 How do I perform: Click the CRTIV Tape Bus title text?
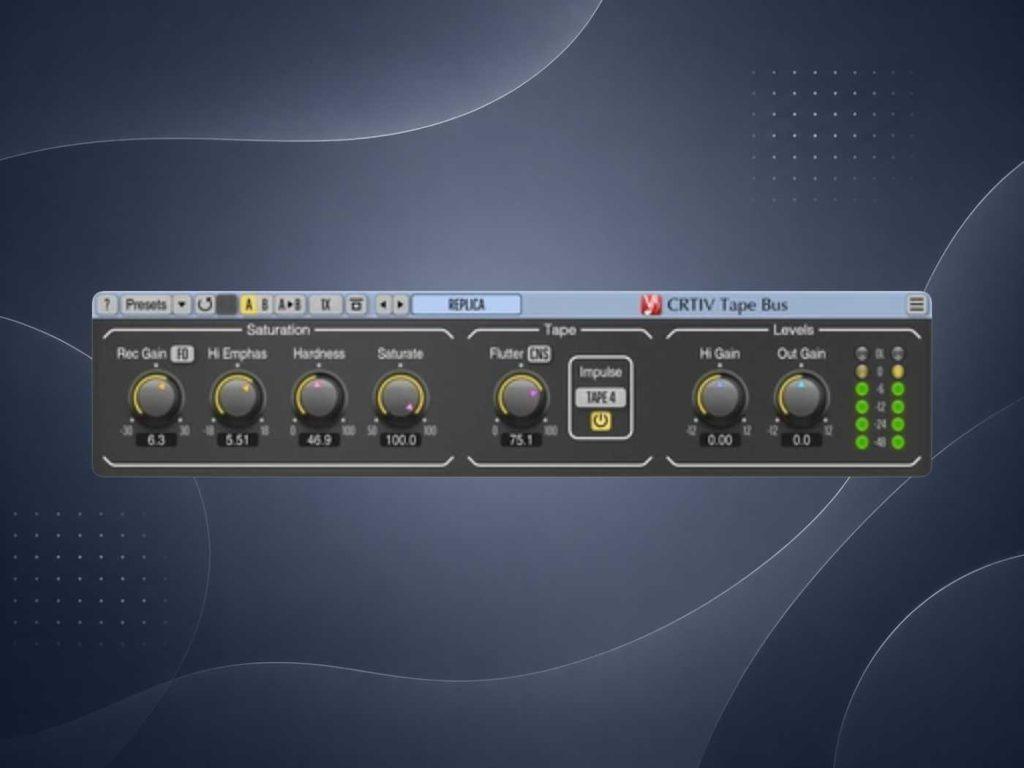[727, 305]
